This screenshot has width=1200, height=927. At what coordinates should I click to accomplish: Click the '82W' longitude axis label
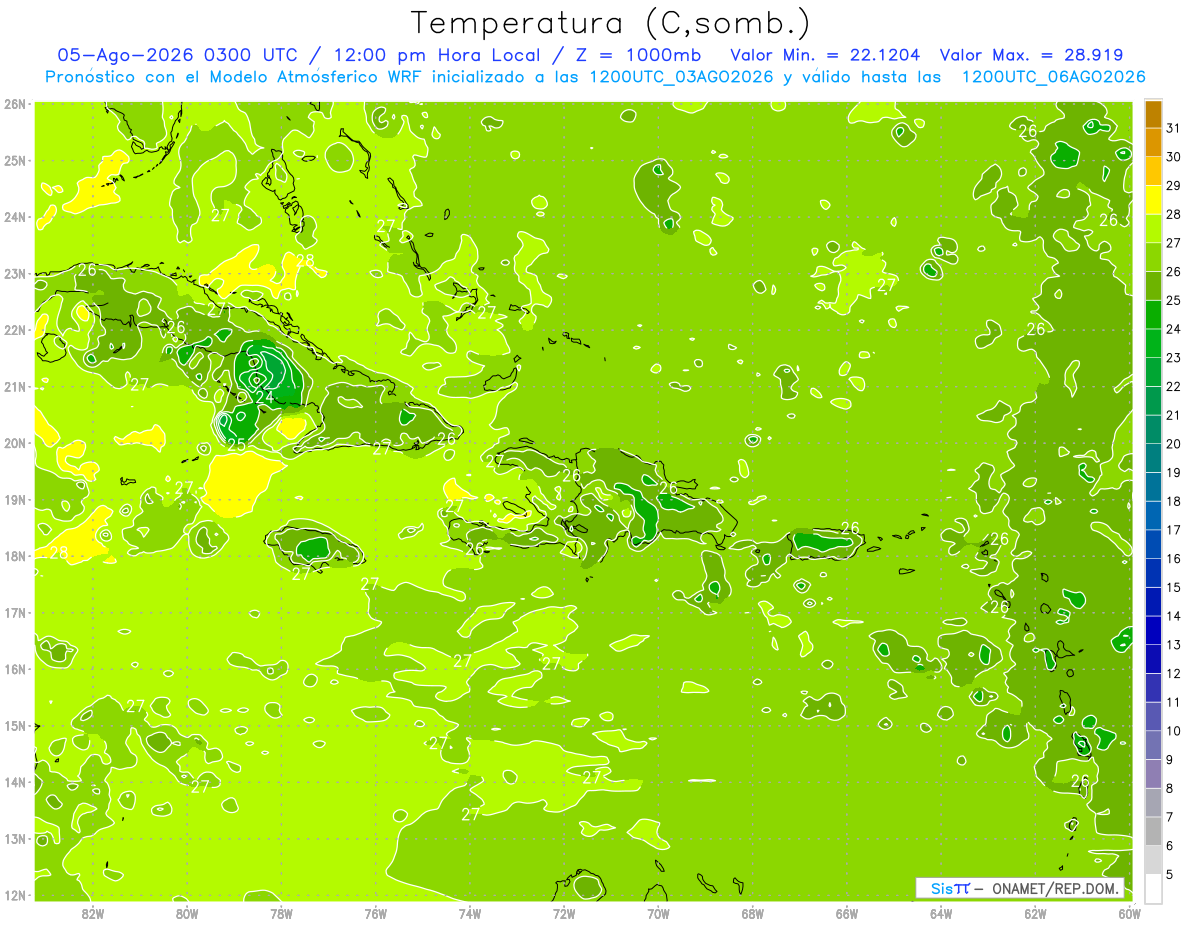[x=92, y=912]
